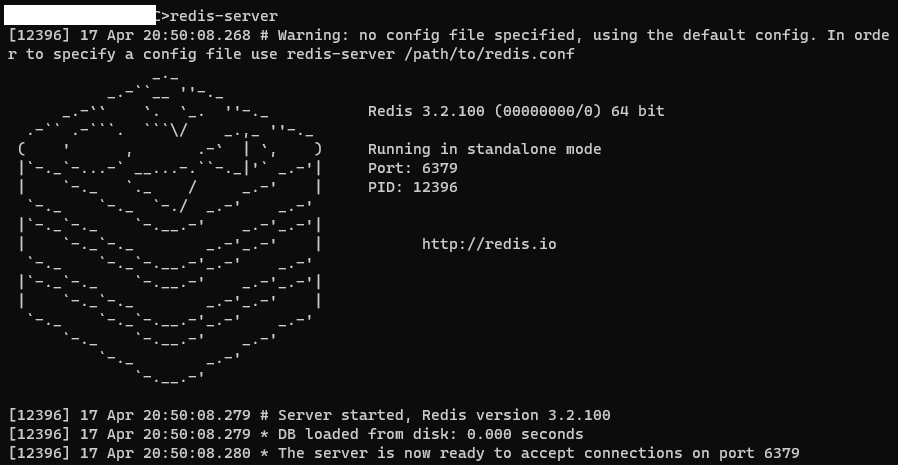Click the [12396] prefix of the last line
This screenshot has width=898, height=465.
pos(40,454)
